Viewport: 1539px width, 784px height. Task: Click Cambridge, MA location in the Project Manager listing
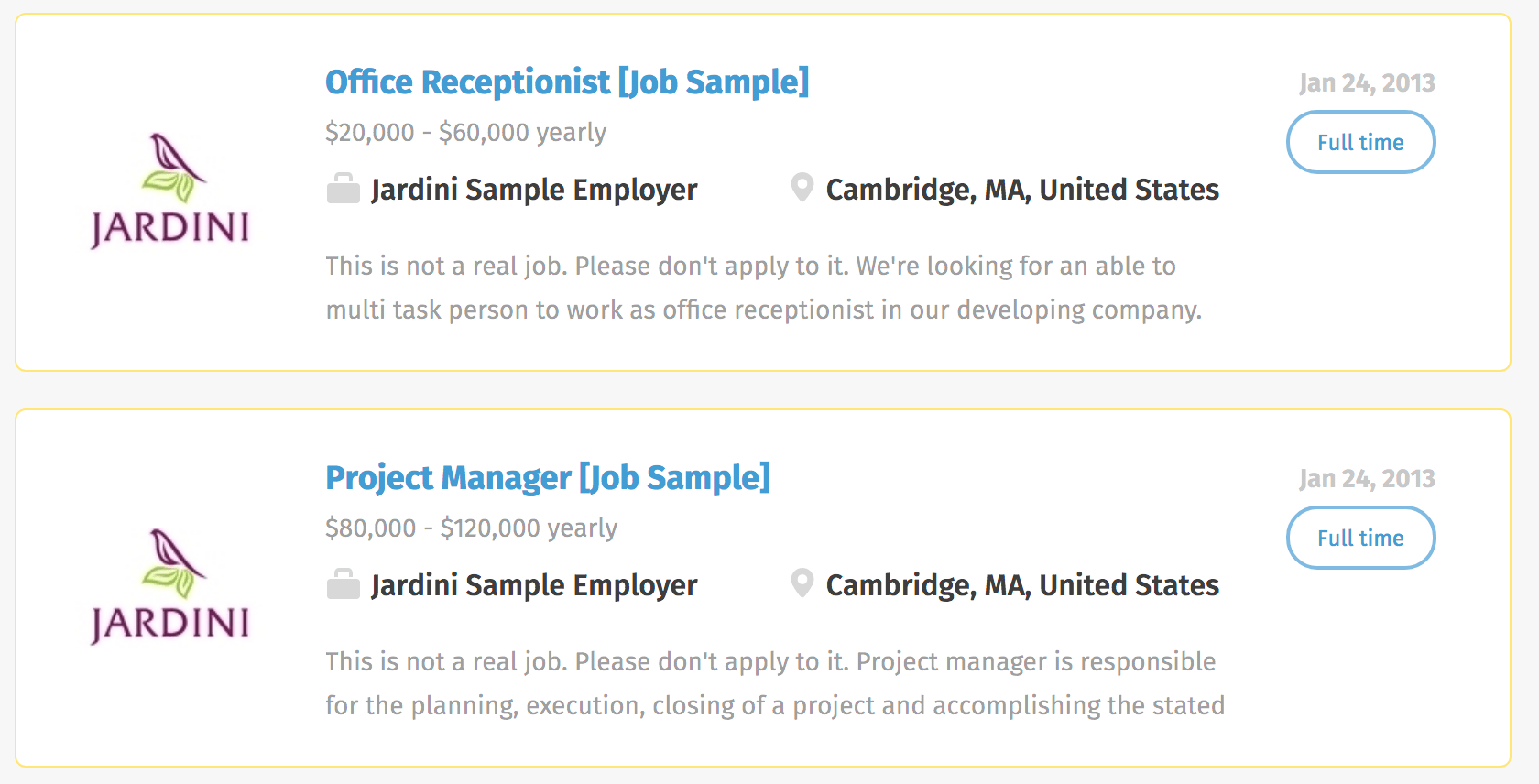click(1022, 585)
